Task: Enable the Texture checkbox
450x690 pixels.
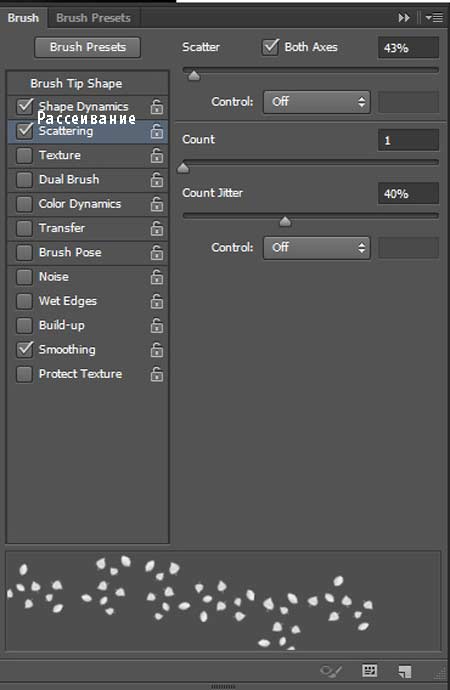Action: click(24, 155)
